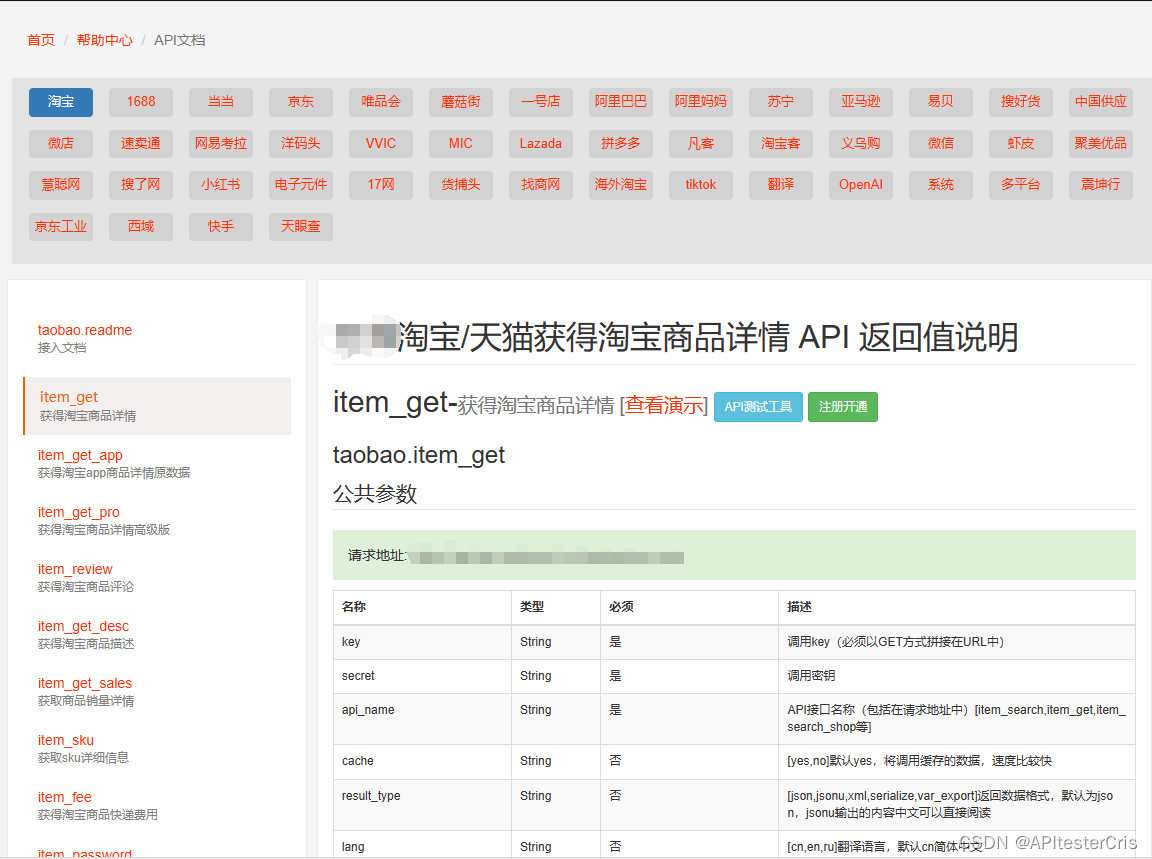The image size is (1152, 859).
Task: Open the 17网 platform button
Action: coord(381,185)
